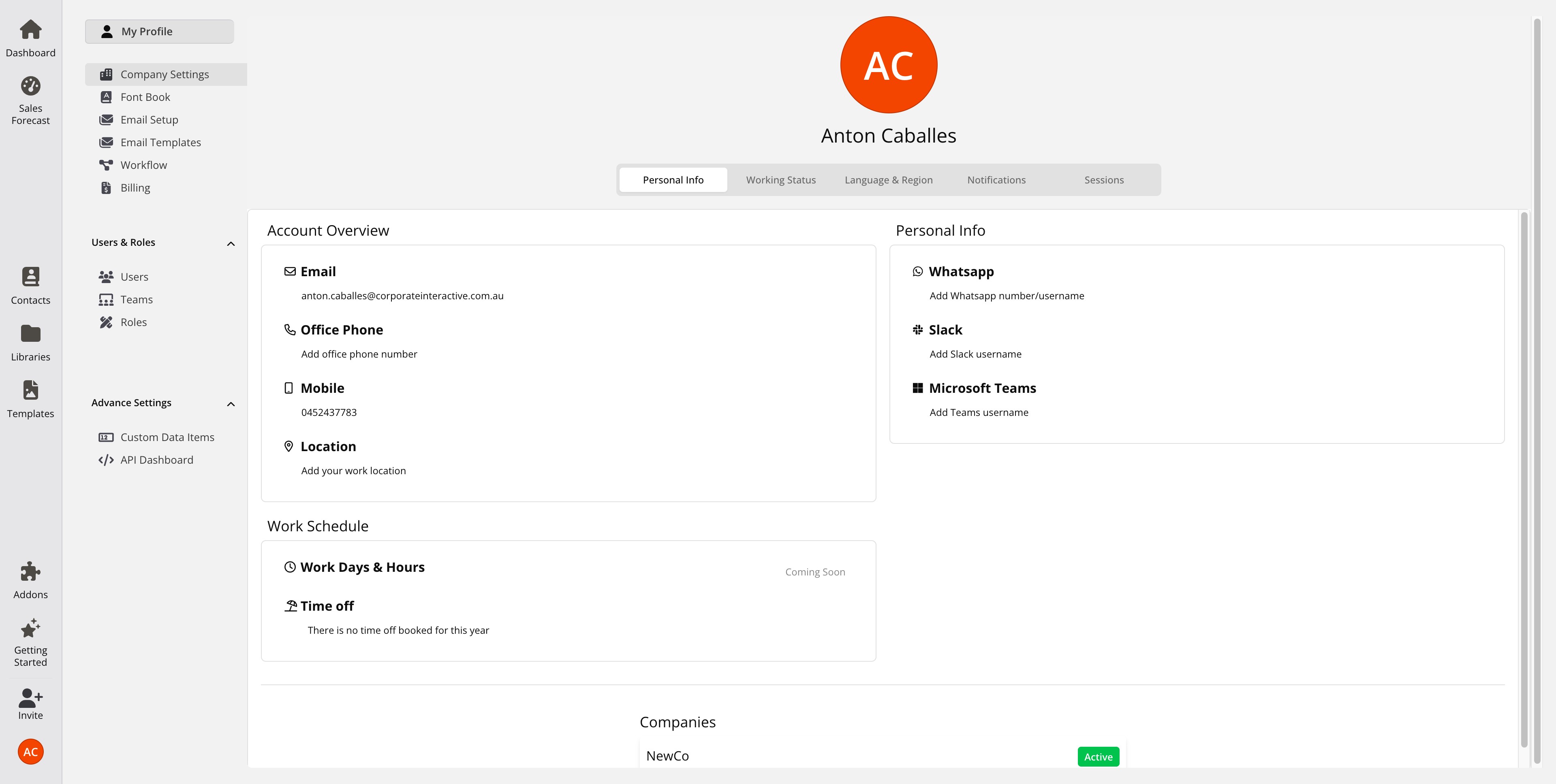
Task: Open the Notifications tab
Action: [996, 180]
